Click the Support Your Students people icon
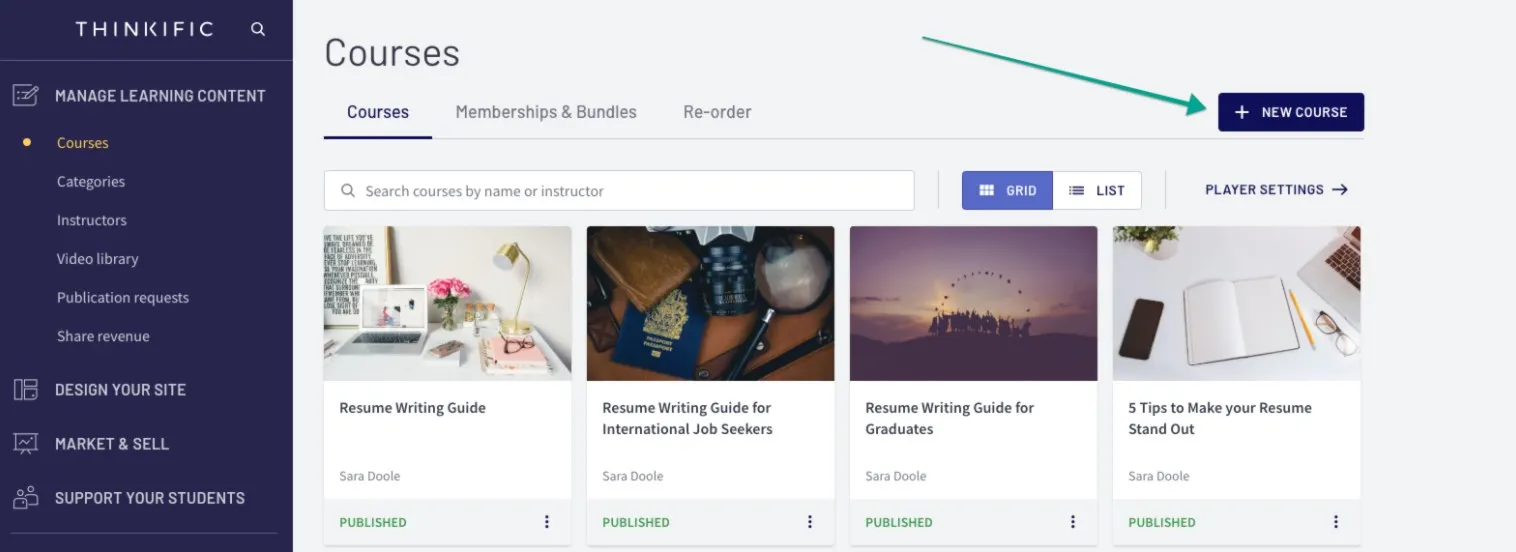Image resolution: width=1516 pixels, height=552 pixels. [x=26, y=497]
